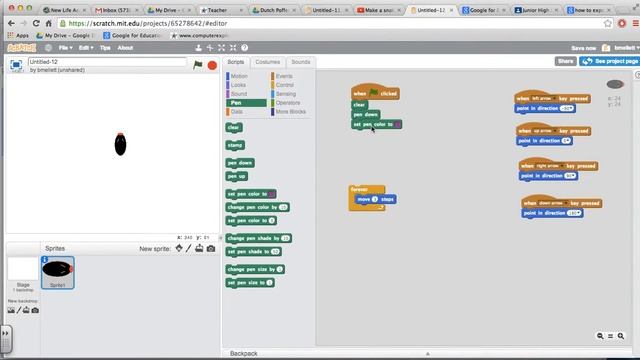
Task: Open the Edit menu
Action: coord(86,48)
